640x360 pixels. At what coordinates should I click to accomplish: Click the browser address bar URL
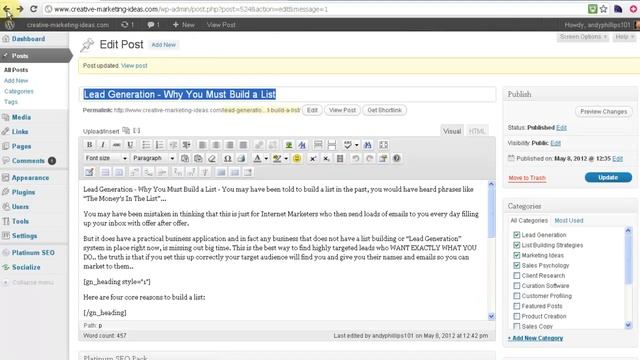(191, 9)
